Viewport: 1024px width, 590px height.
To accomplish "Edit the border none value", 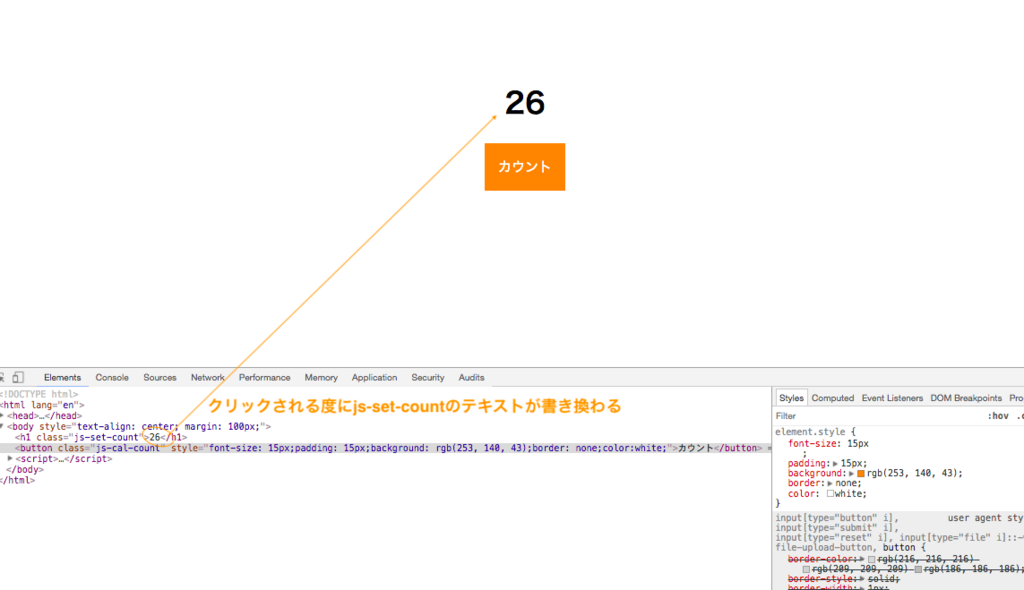I will pos(846,483).
